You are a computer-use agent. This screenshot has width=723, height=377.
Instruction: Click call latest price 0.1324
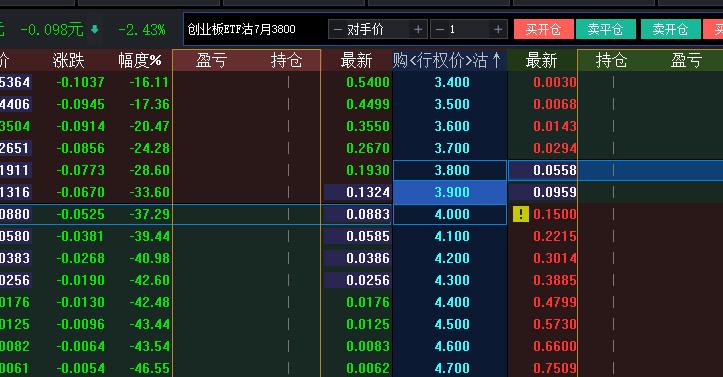click(368, 192)
